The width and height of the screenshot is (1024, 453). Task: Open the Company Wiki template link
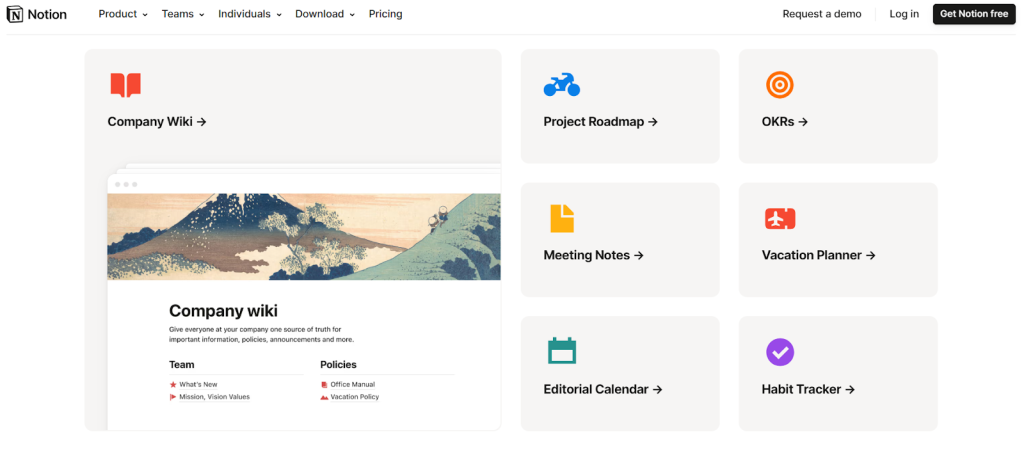coord(157,121)
